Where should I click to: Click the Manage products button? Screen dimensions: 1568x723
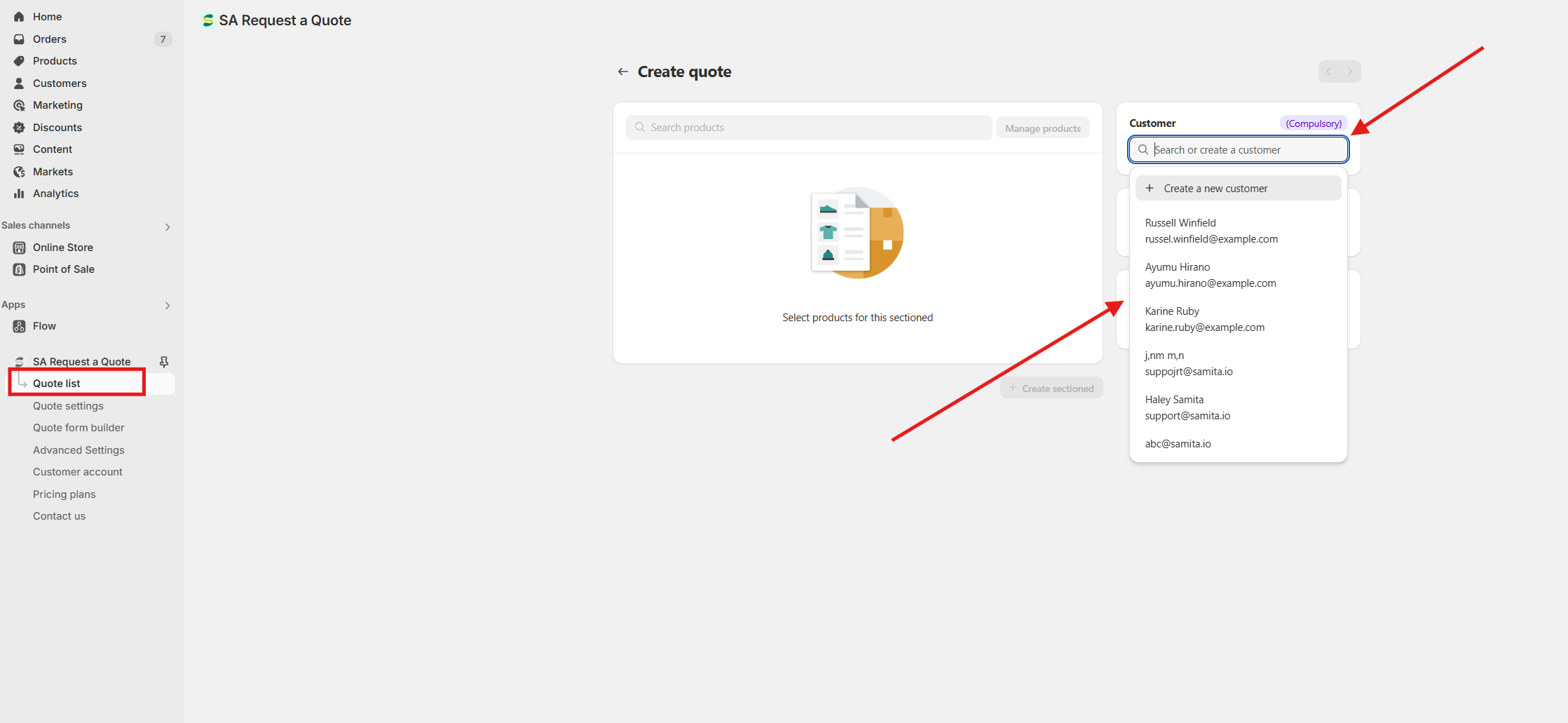pyautogui.click(x=1043, y=128)
